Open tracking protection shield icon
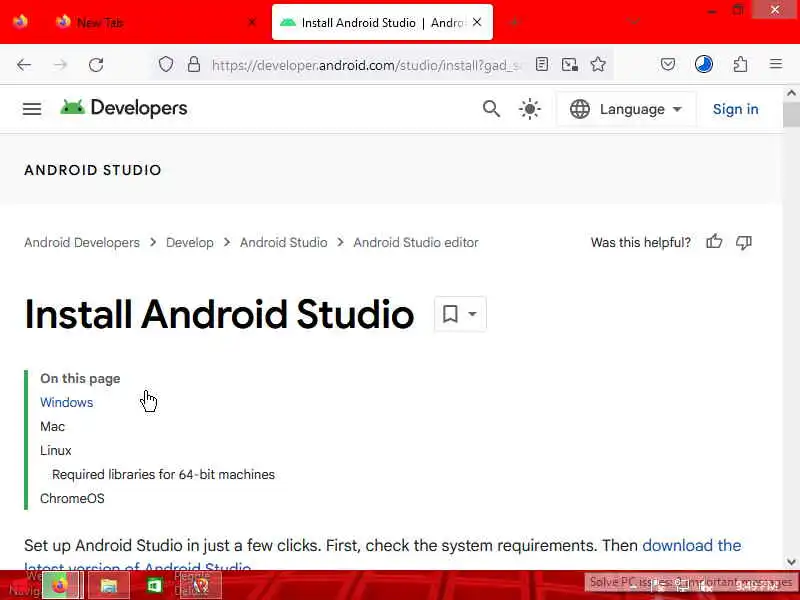 166,64
